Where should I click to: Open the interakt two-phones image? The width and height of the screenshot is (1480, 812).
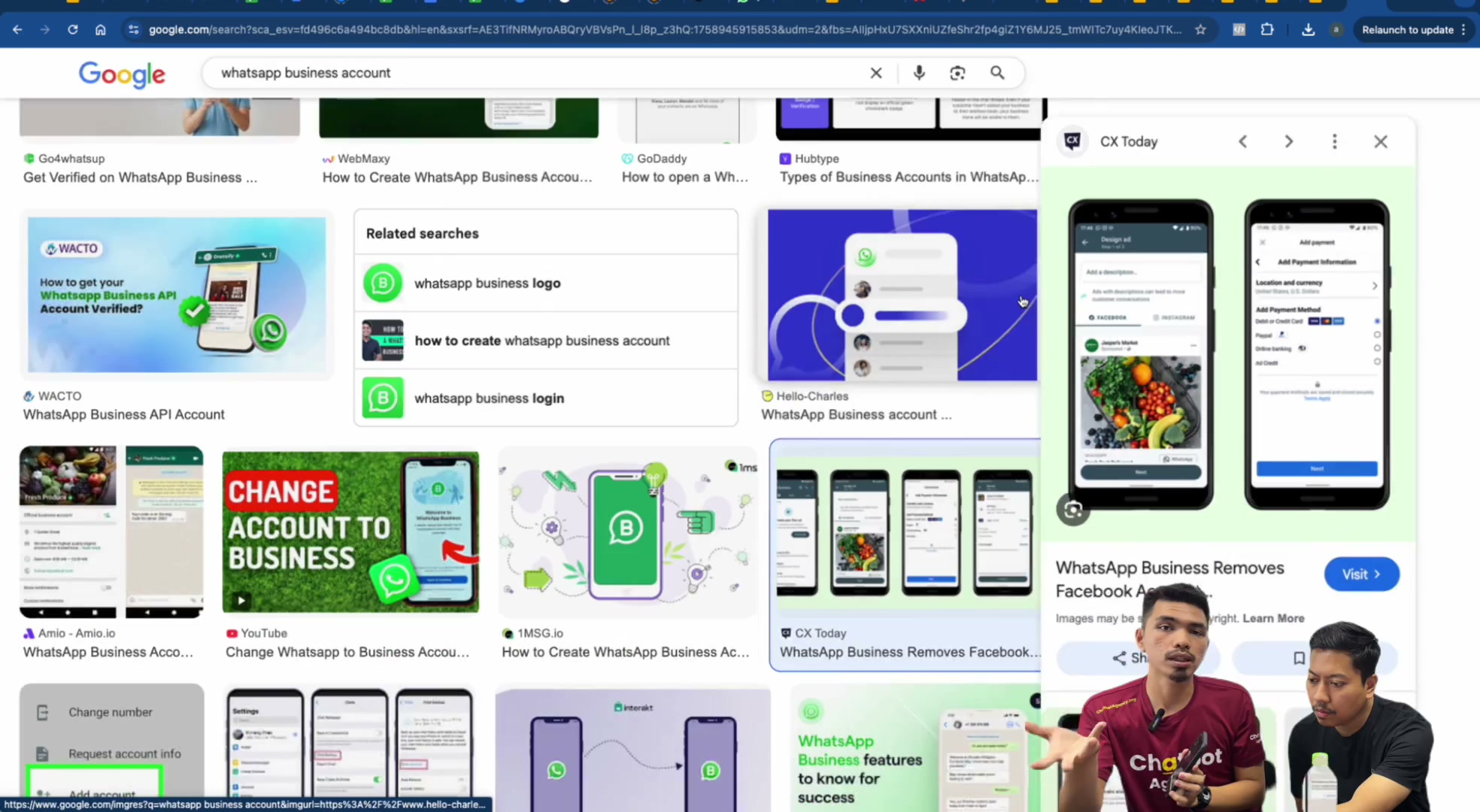[x=632, y=749]
